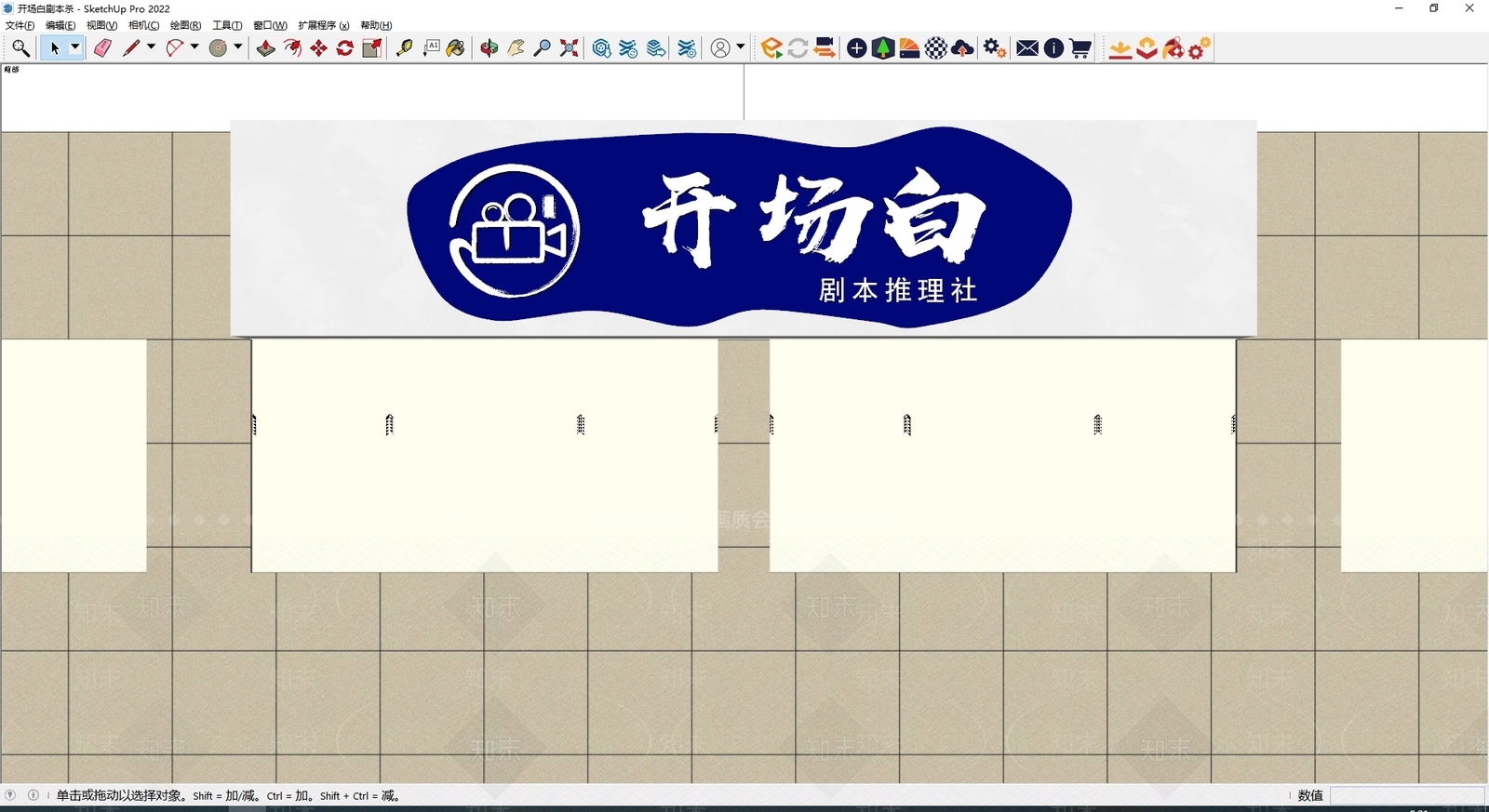Screen dimensions: 1489x812
Task: Expand the Arc tool dropdown arrow
Action: tap(195, 47)
